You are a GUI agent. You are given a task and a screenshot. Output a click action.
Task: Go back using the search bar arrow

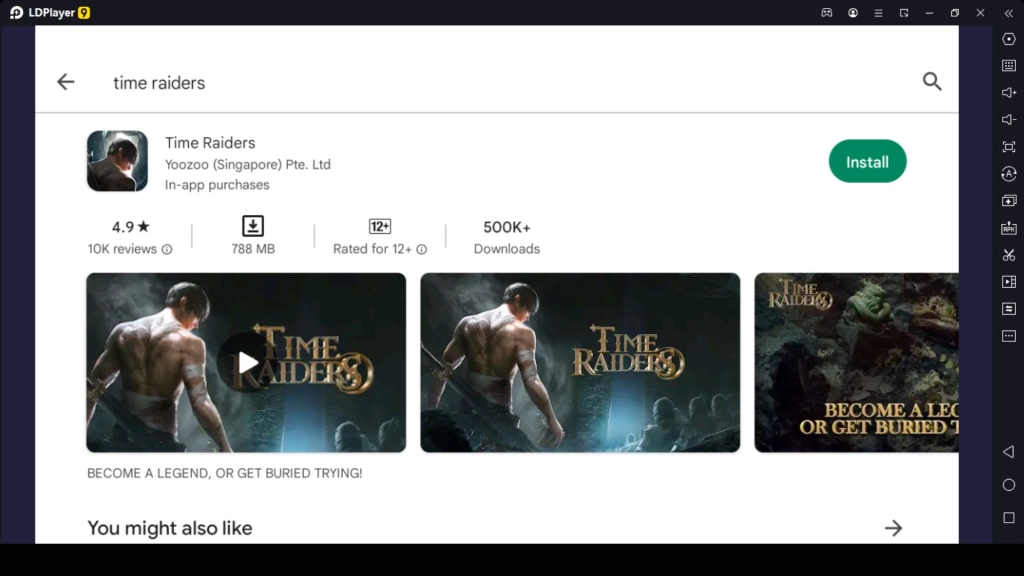(x=65, y=82)
